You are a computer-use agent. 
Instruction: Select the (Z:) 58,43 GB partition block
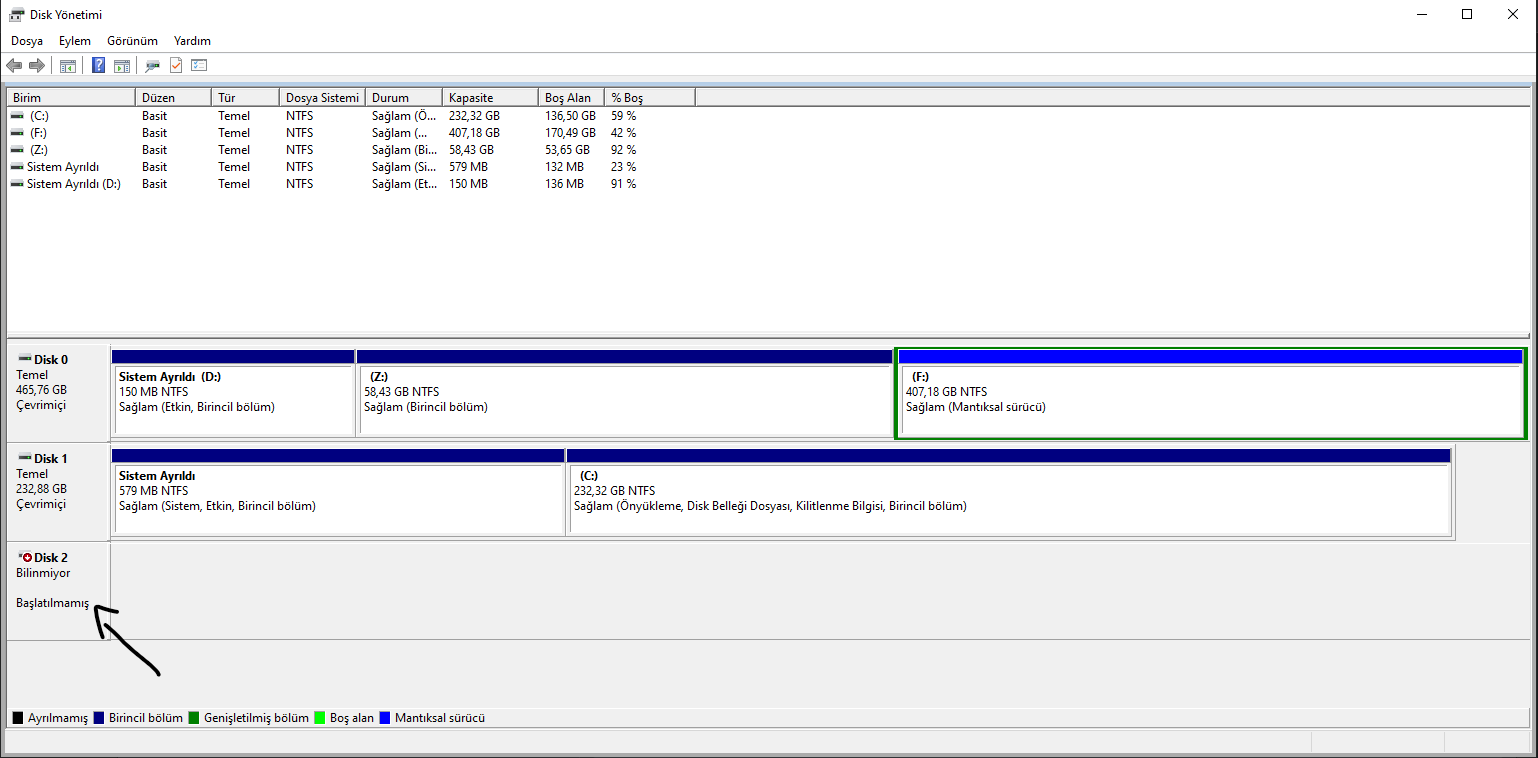tap(624, 393)
